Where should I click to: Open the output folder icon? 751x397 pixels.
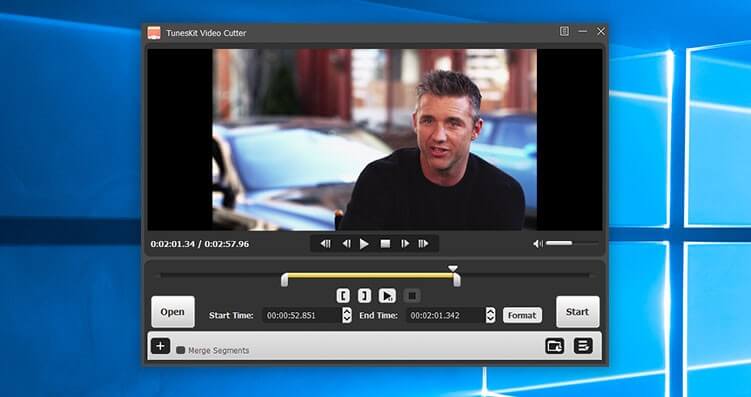[555, 346]
